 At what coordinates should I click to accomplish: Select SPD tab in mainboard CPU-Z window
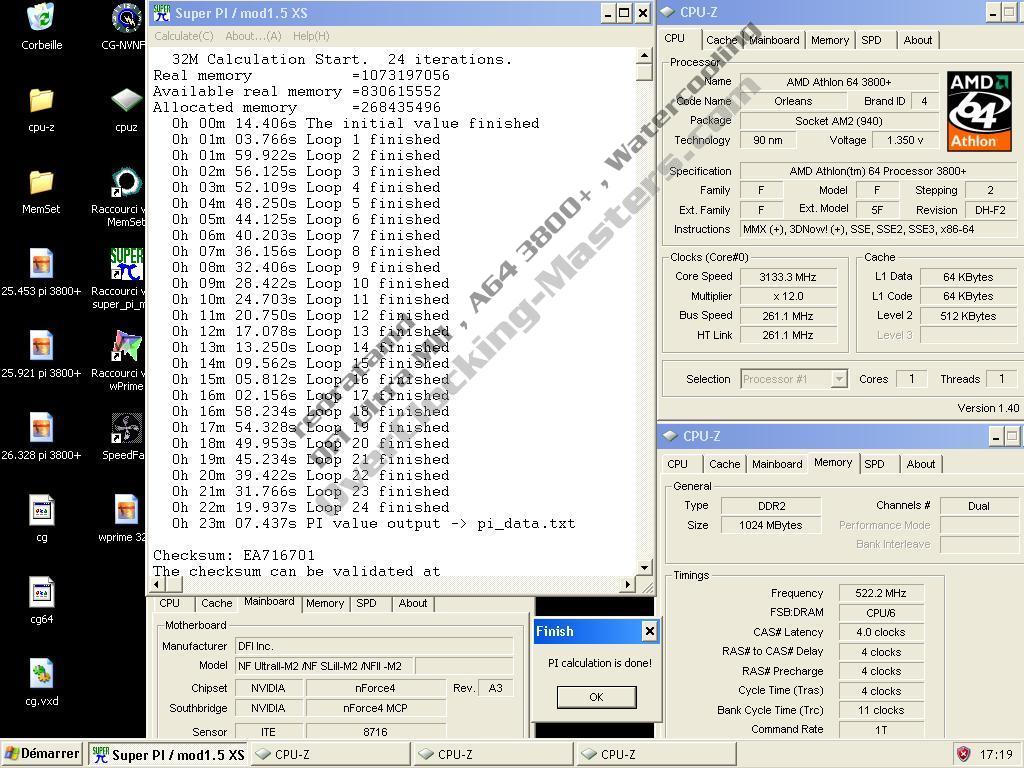(366, 603)
